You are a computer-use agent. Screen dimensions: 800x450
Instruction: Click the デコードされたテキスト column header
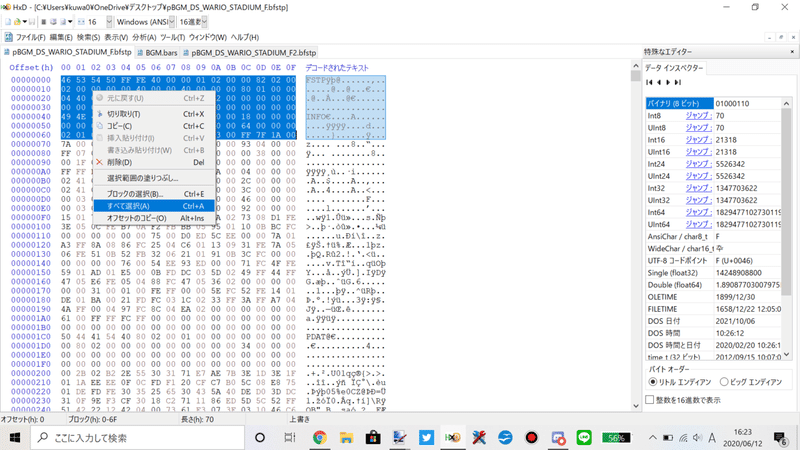point(337,67)
